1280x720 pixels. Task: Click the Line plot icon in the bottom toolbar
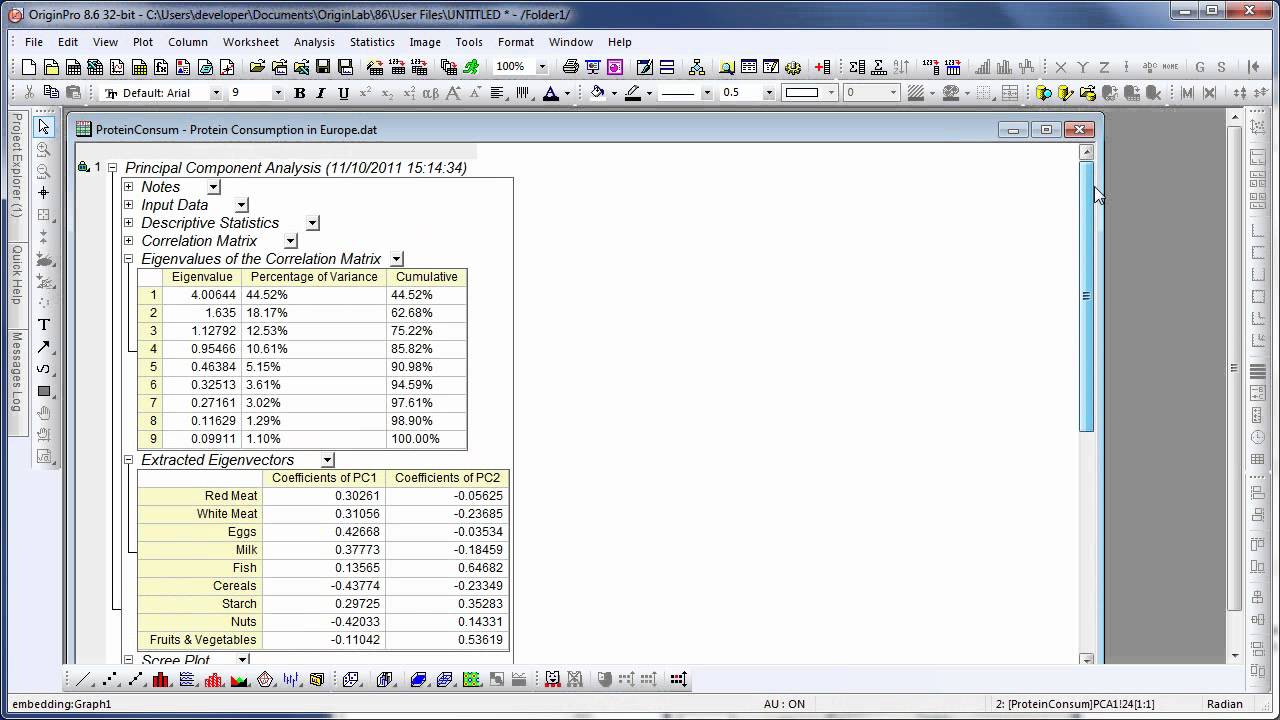(83, 679)
